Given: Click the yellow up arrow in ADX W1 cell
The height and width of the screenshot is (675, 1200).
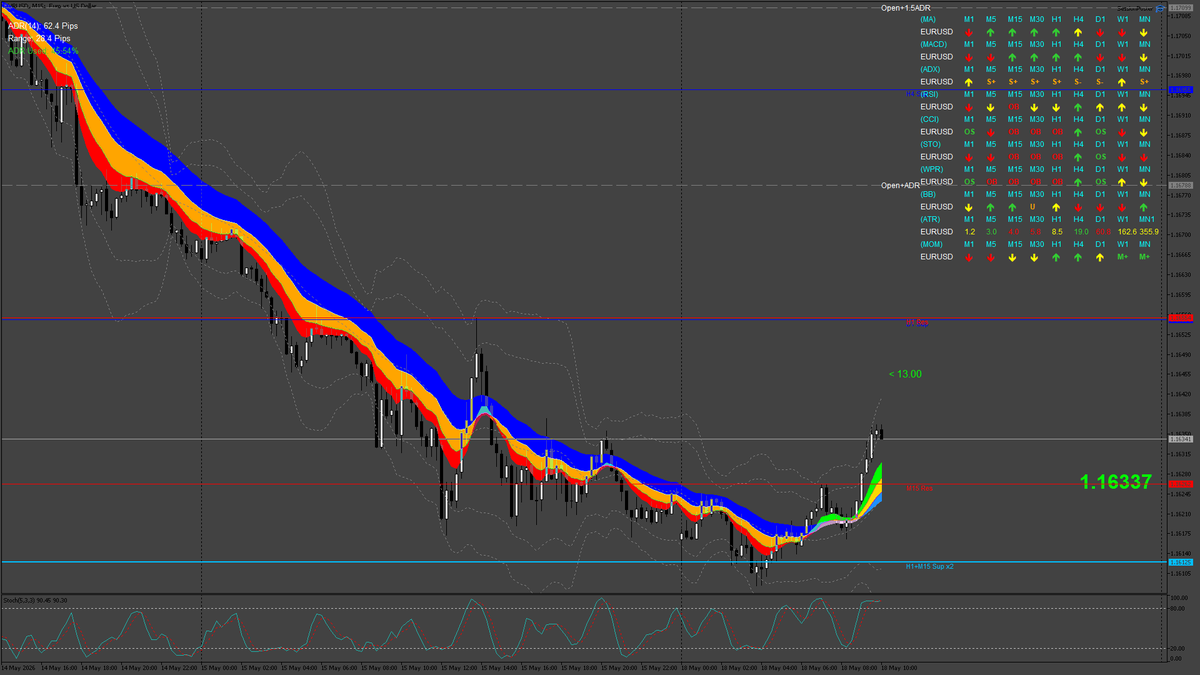Looking at the screenshot, I should click(1122, 82).
